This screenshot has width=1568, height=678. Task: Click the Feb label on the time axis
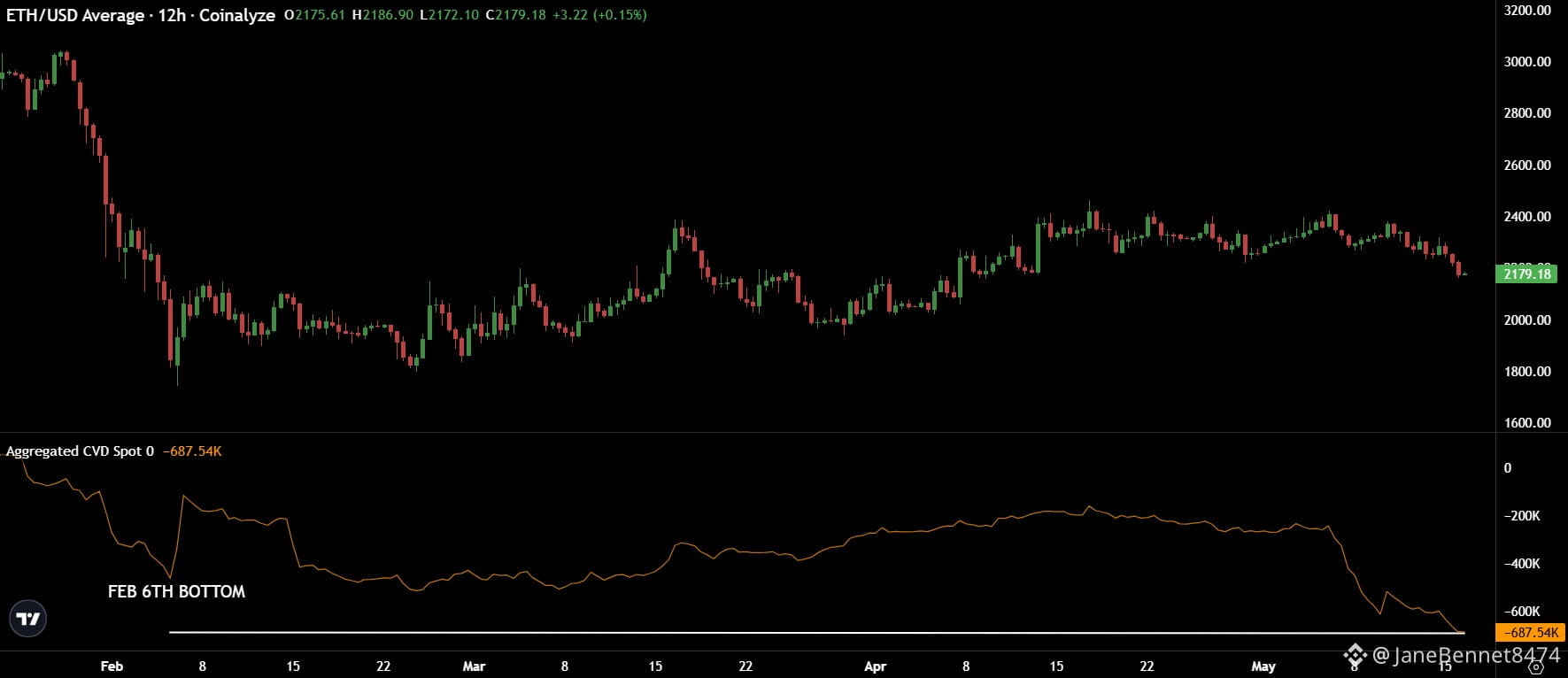112,666
